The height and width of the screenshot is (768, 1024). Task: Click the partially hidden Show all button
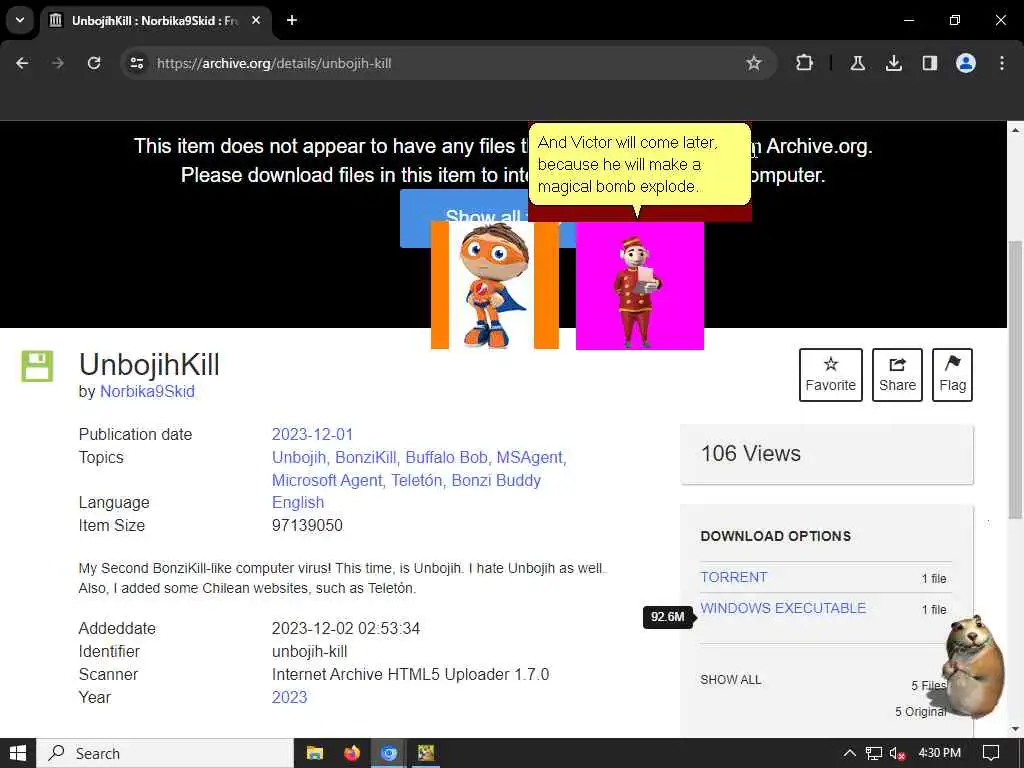pyautogui.click(x=415, y=218)
